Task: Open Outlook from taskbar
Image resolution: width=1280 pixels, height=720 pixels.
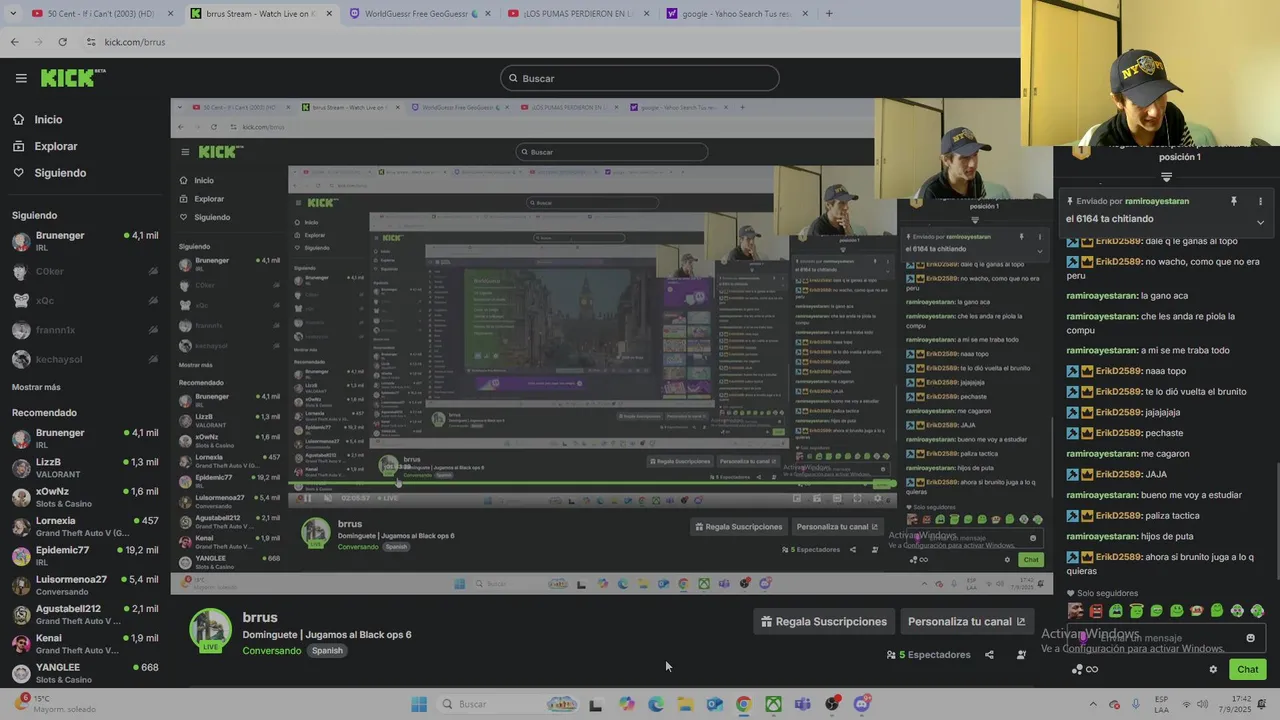Action: coord(714,704)
